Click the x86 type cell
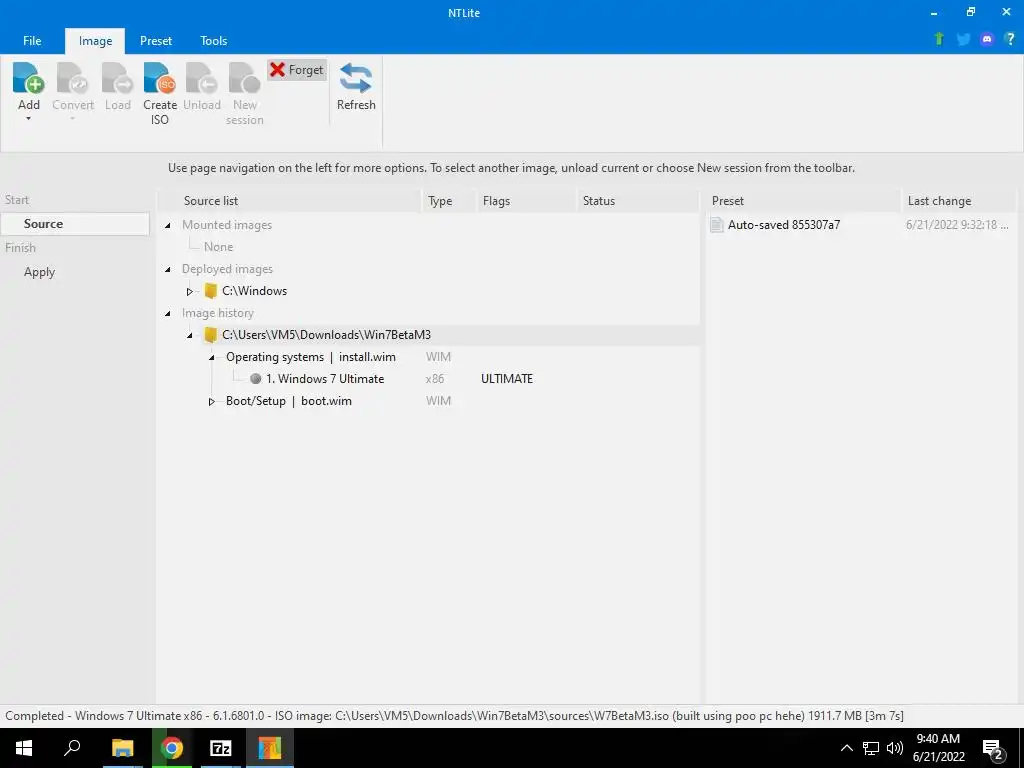1024x768 pixels. click(x=435, y=379)
